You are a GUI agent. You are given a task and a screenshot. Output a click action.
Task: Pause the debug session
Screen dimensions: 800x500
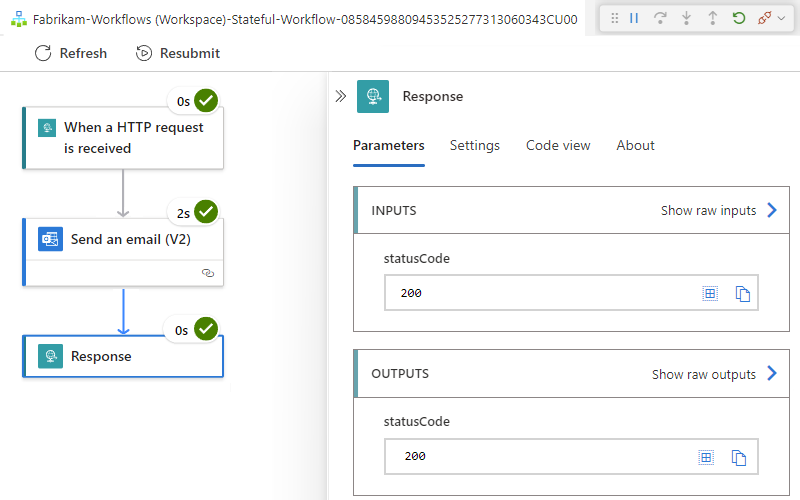click(x=634, y=18)
